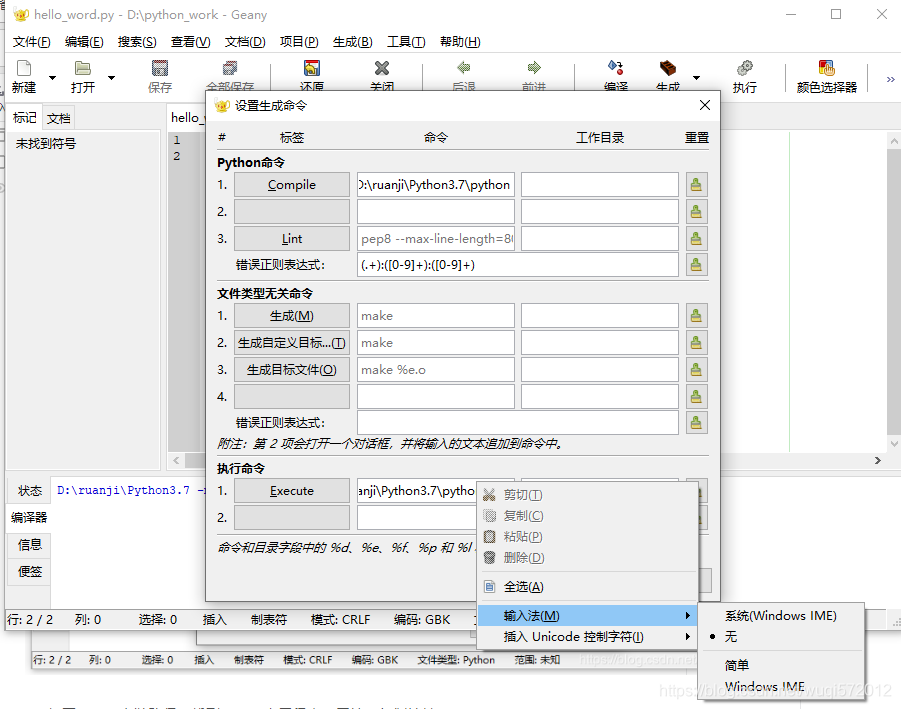The height and width of the screenshot is (709, 901).
Task: Click the make %e.o command field
Action: click(x=436, y=369)
